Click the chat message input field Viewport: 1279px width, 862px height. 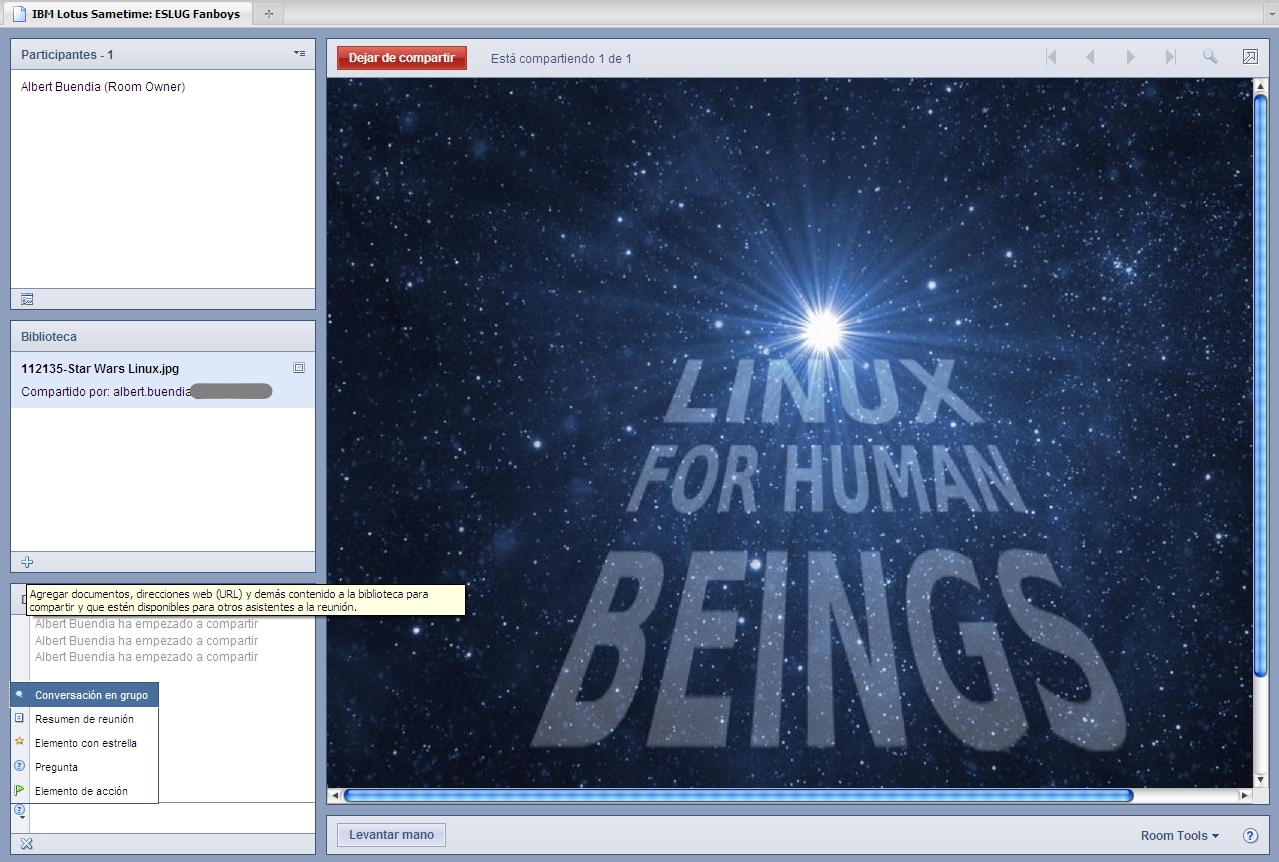click(172, 816)
